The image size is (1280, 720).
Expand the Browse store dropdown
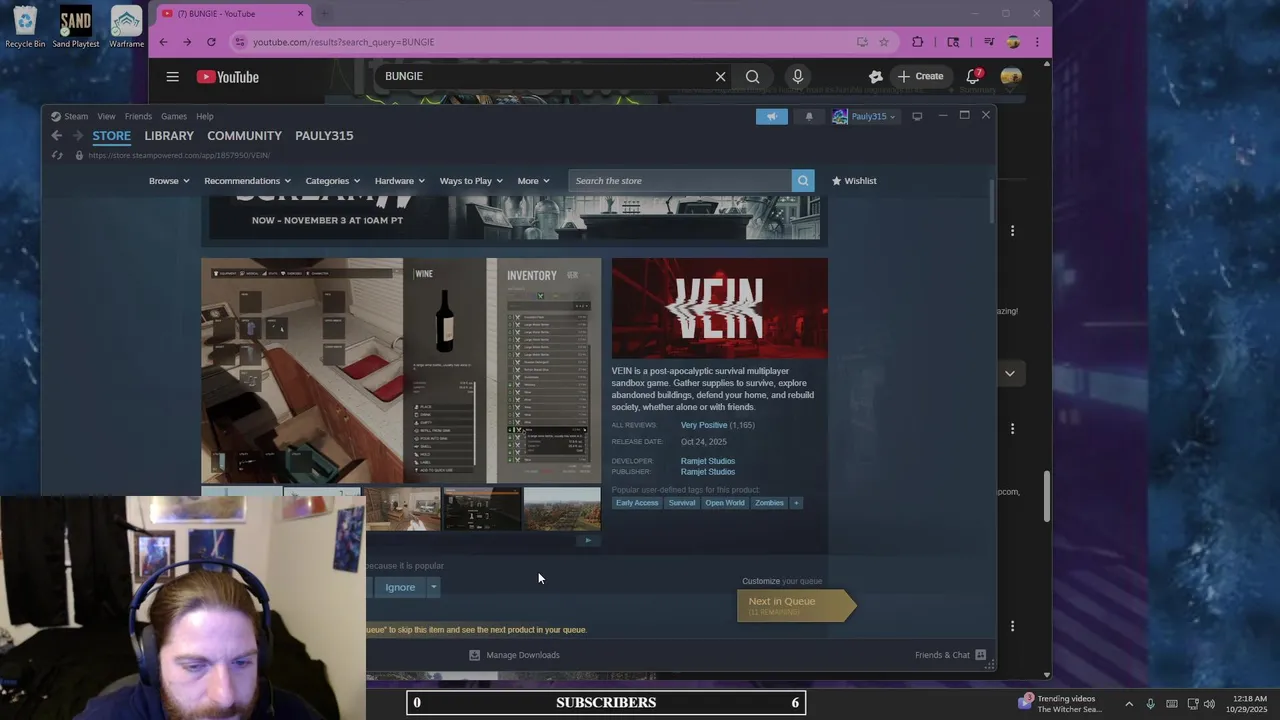click(169, 181)
